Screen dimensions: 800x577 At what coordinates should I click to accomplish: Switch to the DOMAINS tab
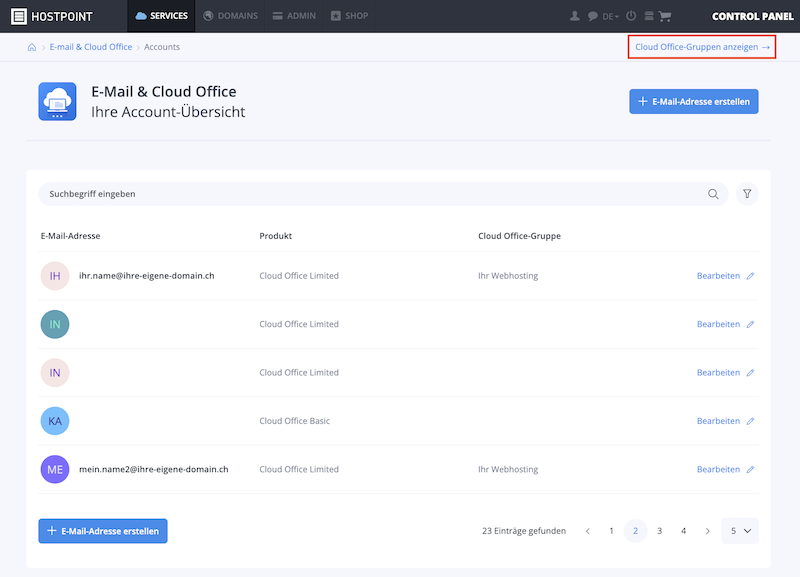click(230, 16)
